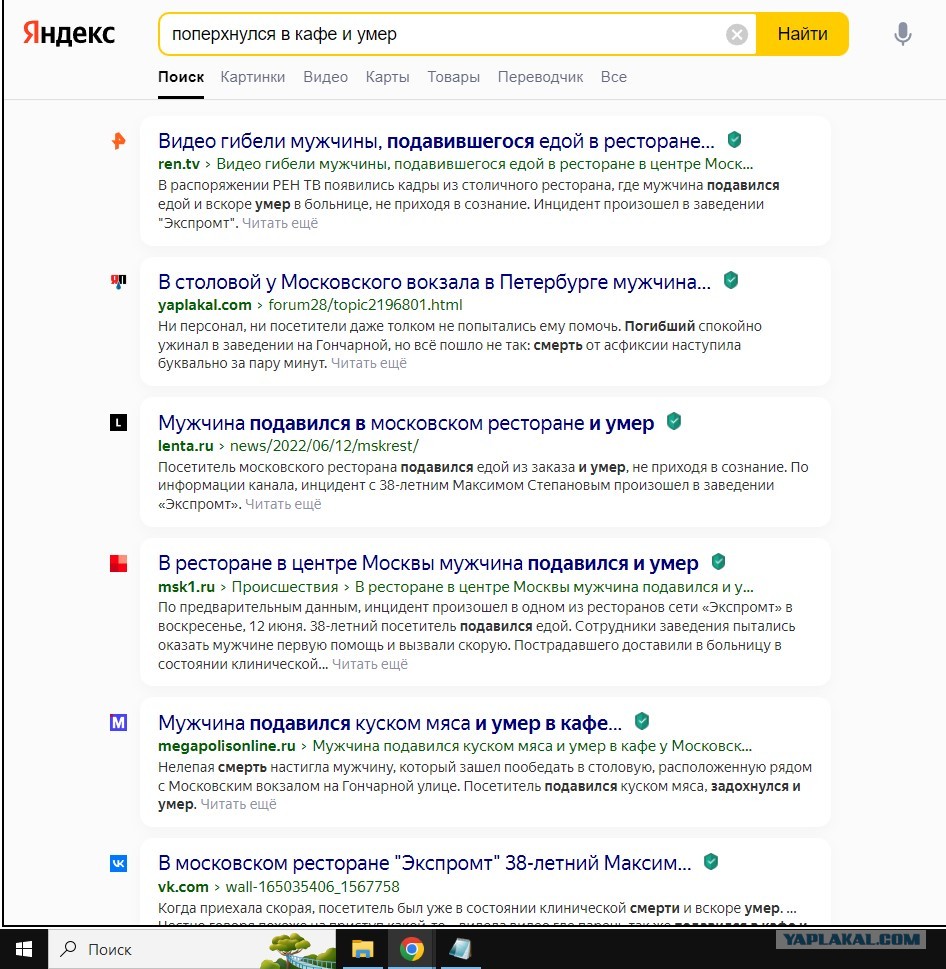Click 'Читать ещё' in the msk1.ru snippet

[x=370, y=664]
